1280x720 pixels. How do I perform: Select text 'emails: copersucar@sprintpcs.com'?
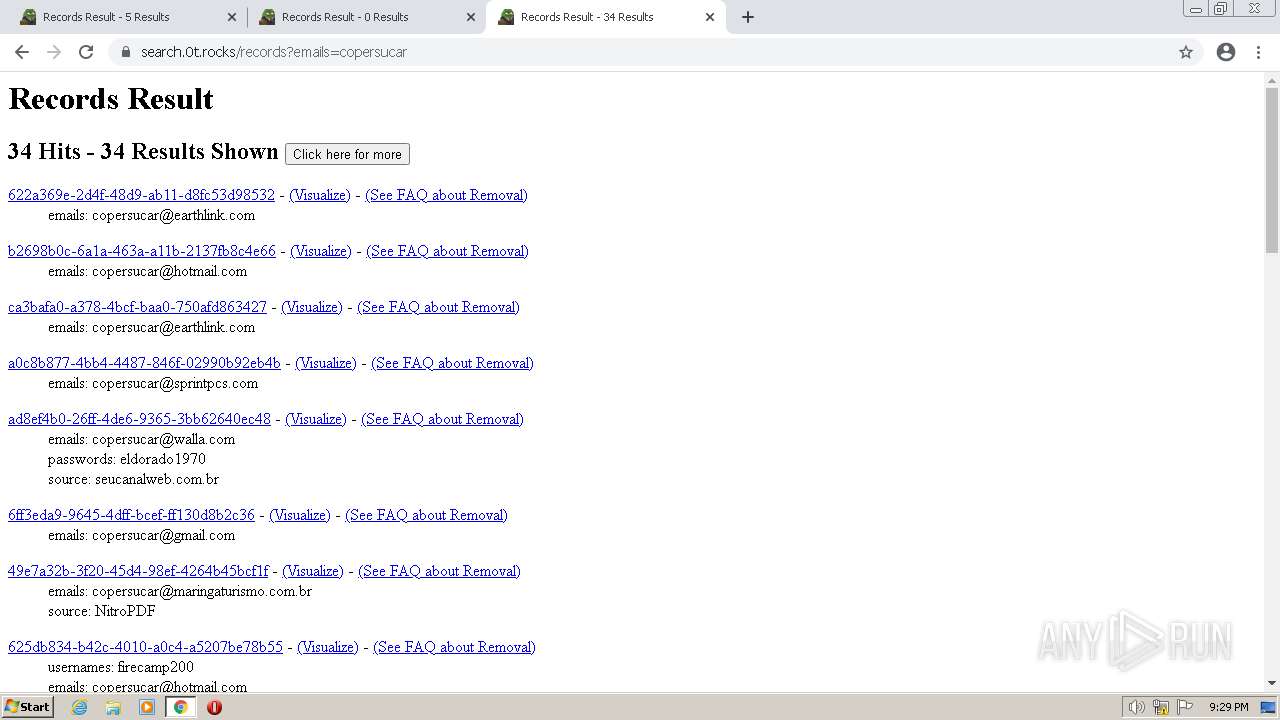point(153,383)
